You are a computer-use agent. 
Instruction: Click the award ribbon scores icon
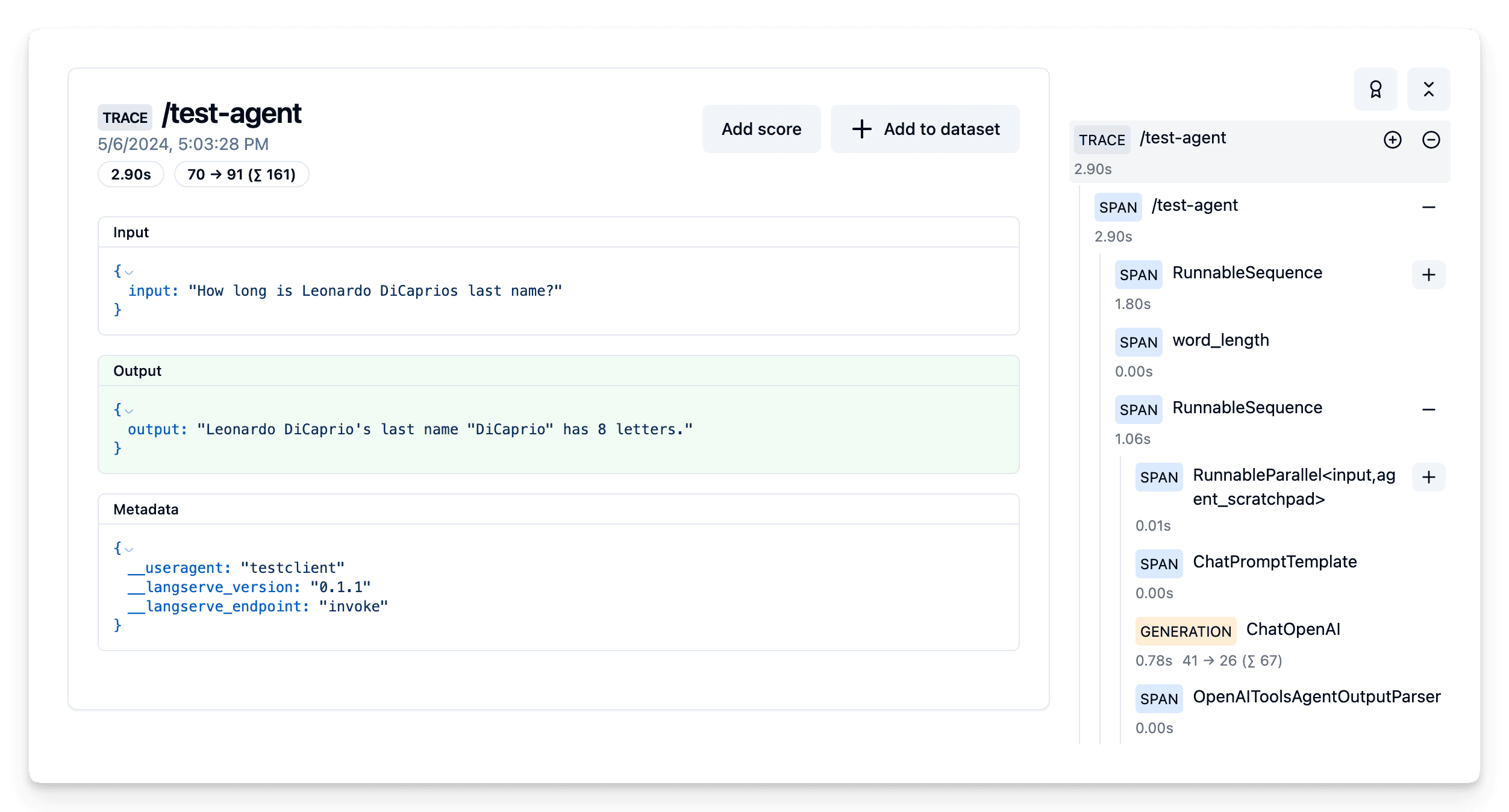[x=1375, y=89]
